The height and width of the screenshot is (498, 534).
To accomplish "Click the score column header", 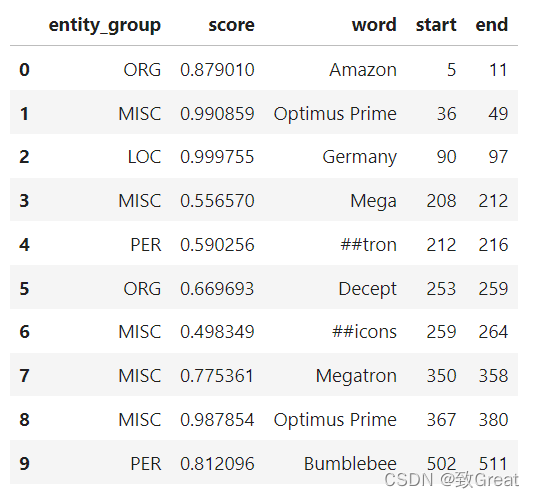I will tap(231, 25).
